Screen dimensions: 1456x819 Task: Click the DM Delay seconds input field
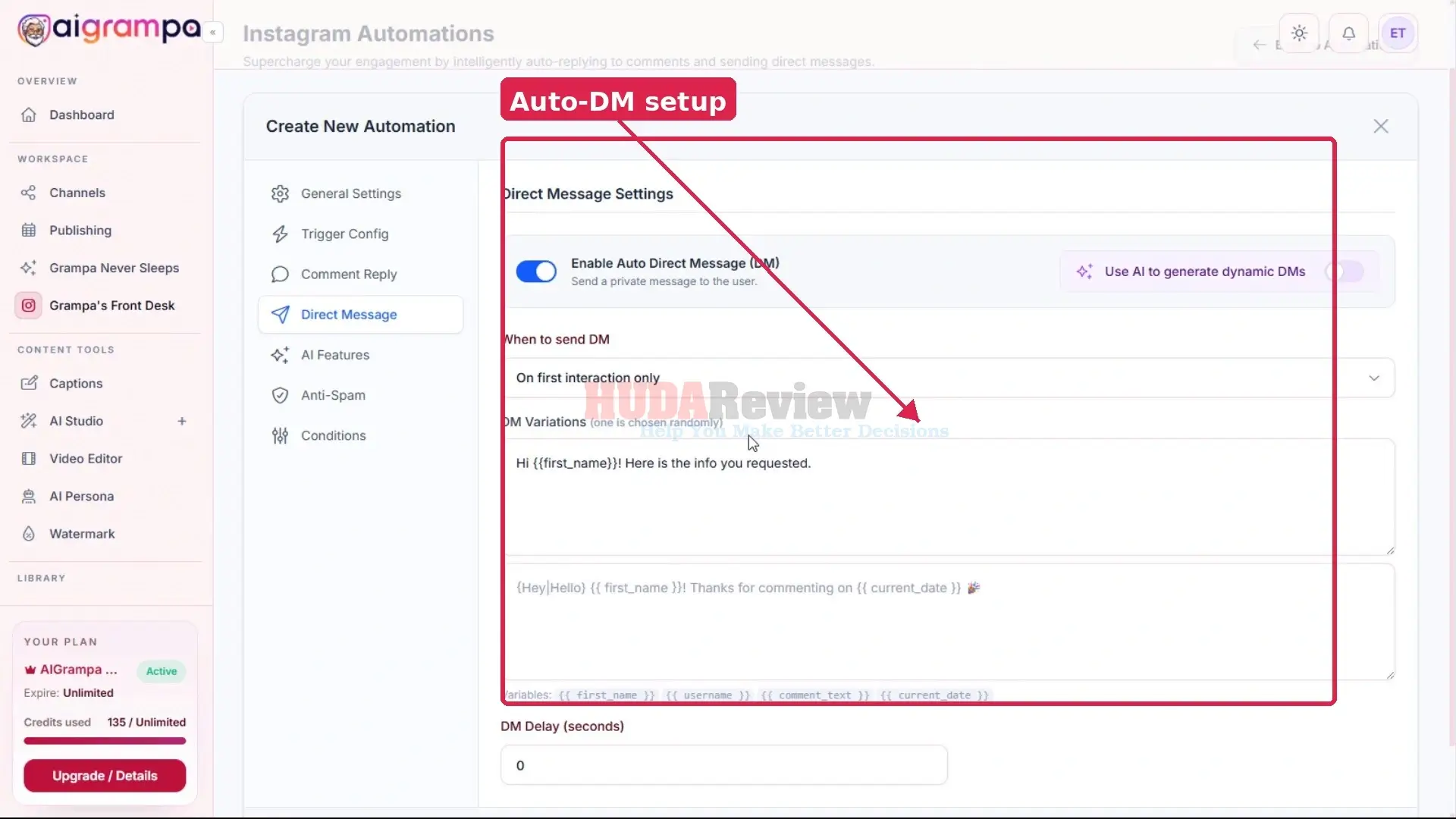click(x=723, y=765)
